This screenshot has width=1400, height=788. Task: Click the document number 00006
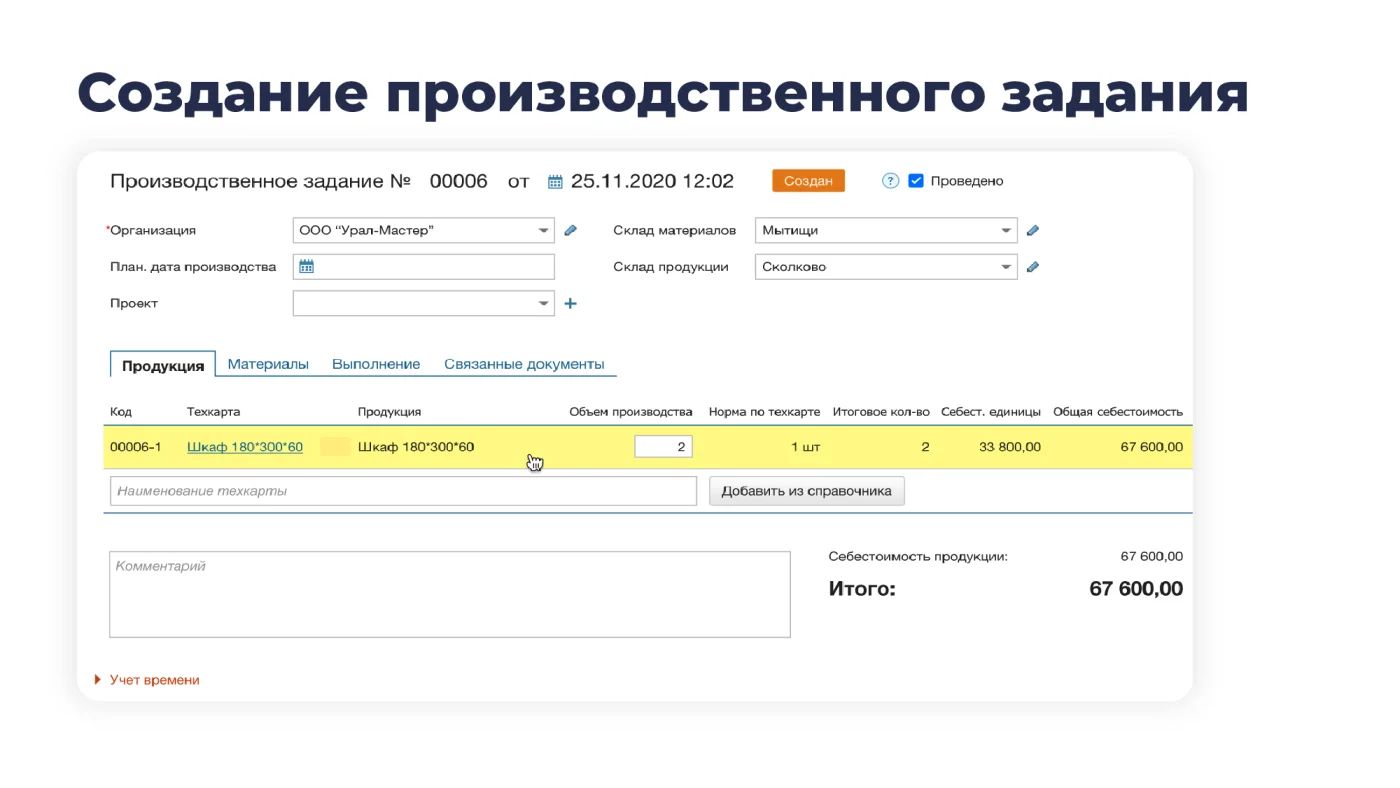pyautogui.click(x=459, y=181)
